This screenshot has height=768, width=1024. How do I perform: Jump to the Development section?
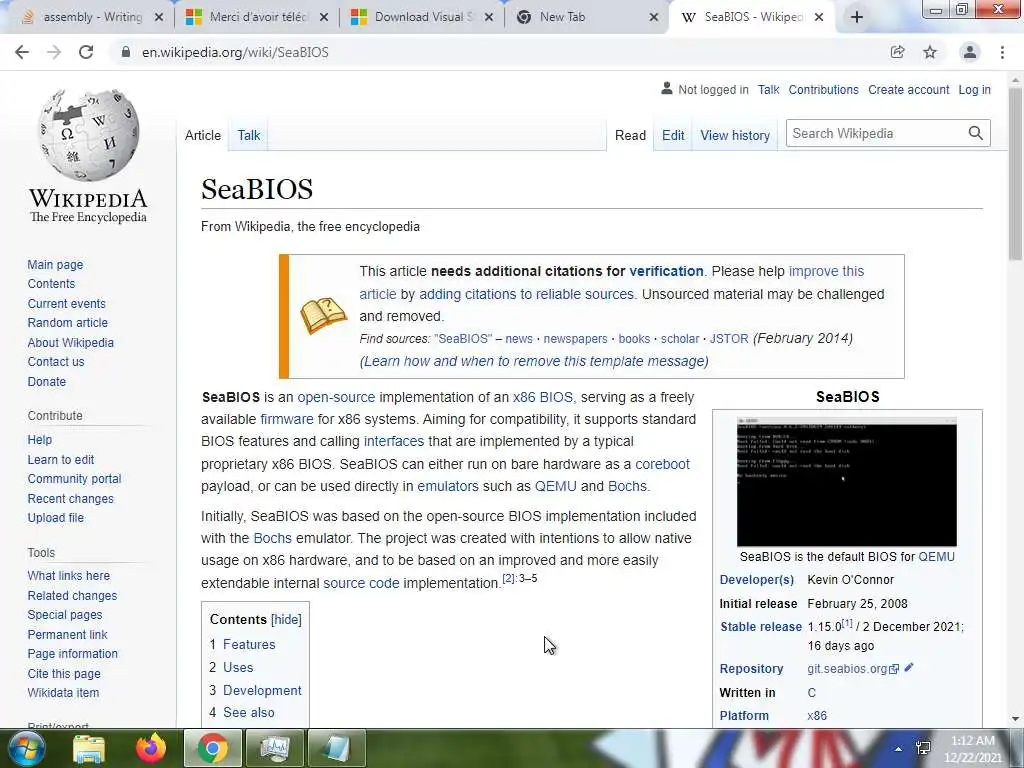(262, 690)
